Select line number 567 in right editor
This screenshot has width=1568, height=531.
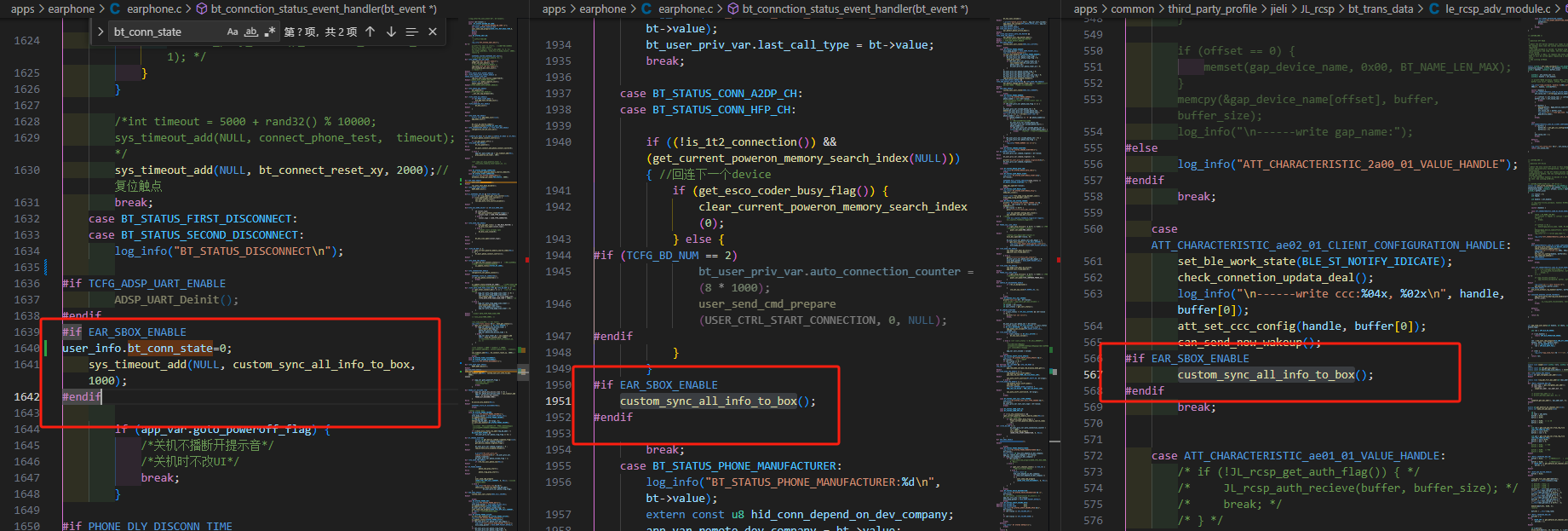(1093, 374)
